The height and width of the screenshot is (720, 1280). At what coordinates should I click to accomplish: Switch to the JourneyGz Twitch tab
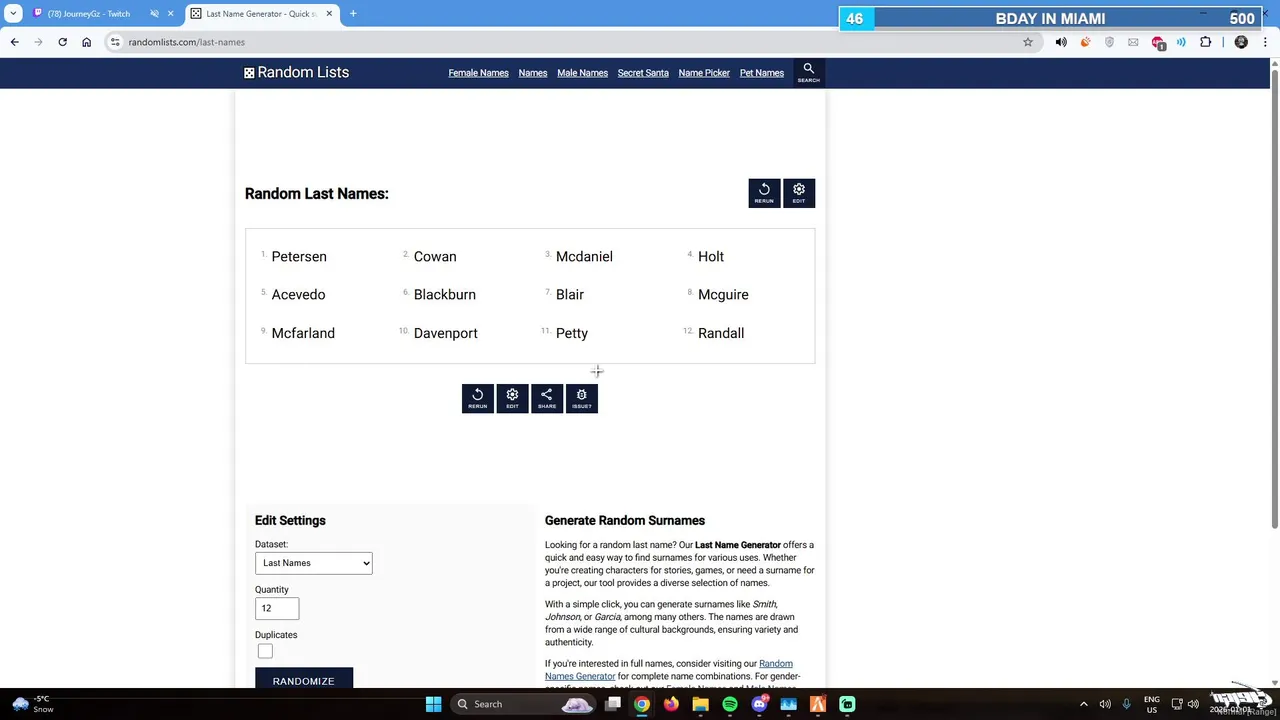(89, 14)
